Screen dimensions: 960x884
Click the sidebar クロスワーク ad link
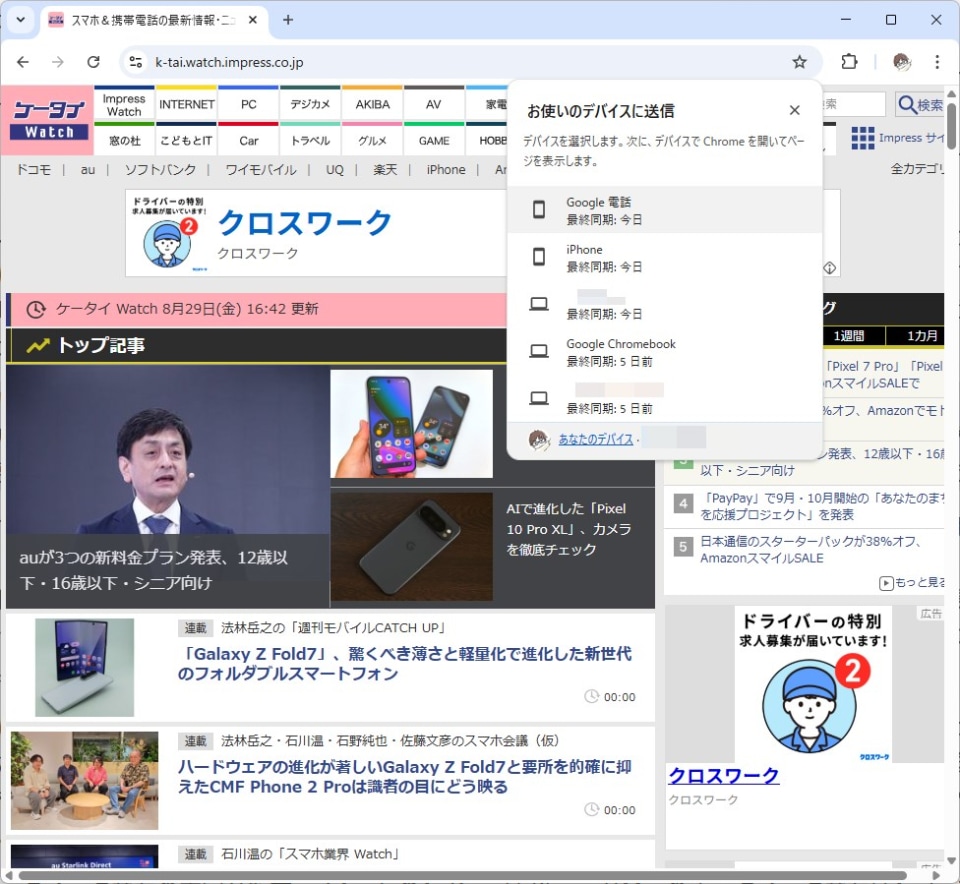[x=724, y=776]
